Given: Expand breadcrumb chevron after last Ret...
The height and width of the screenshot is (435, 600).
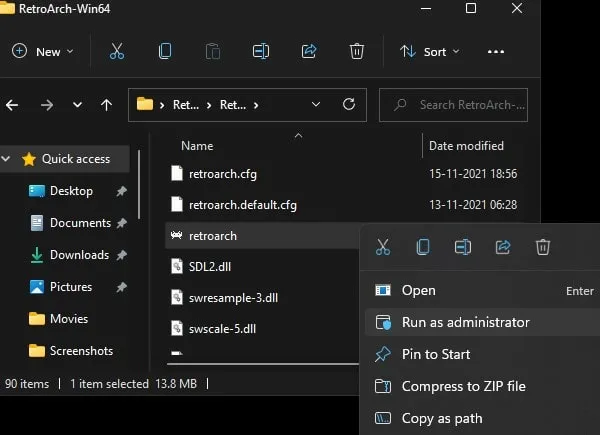Looking at the screenshot, I should (x=256, y=105).
